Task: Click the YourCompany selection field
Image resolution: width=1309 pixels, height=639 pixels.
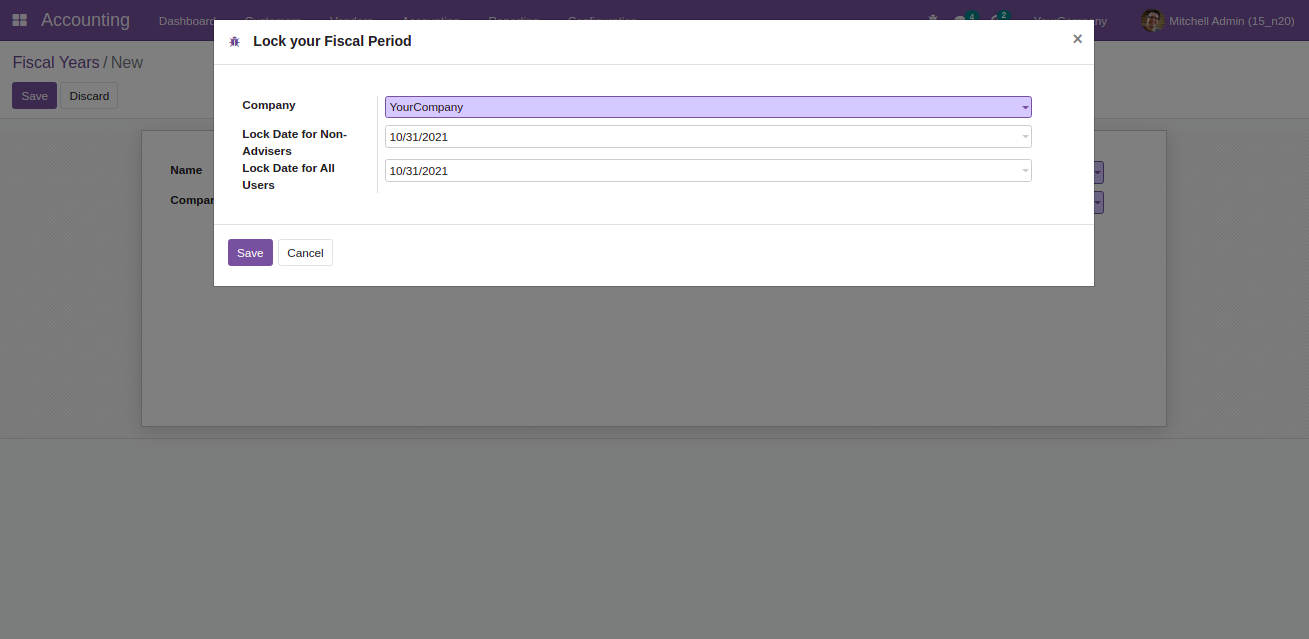Action: tap(700, 107)
